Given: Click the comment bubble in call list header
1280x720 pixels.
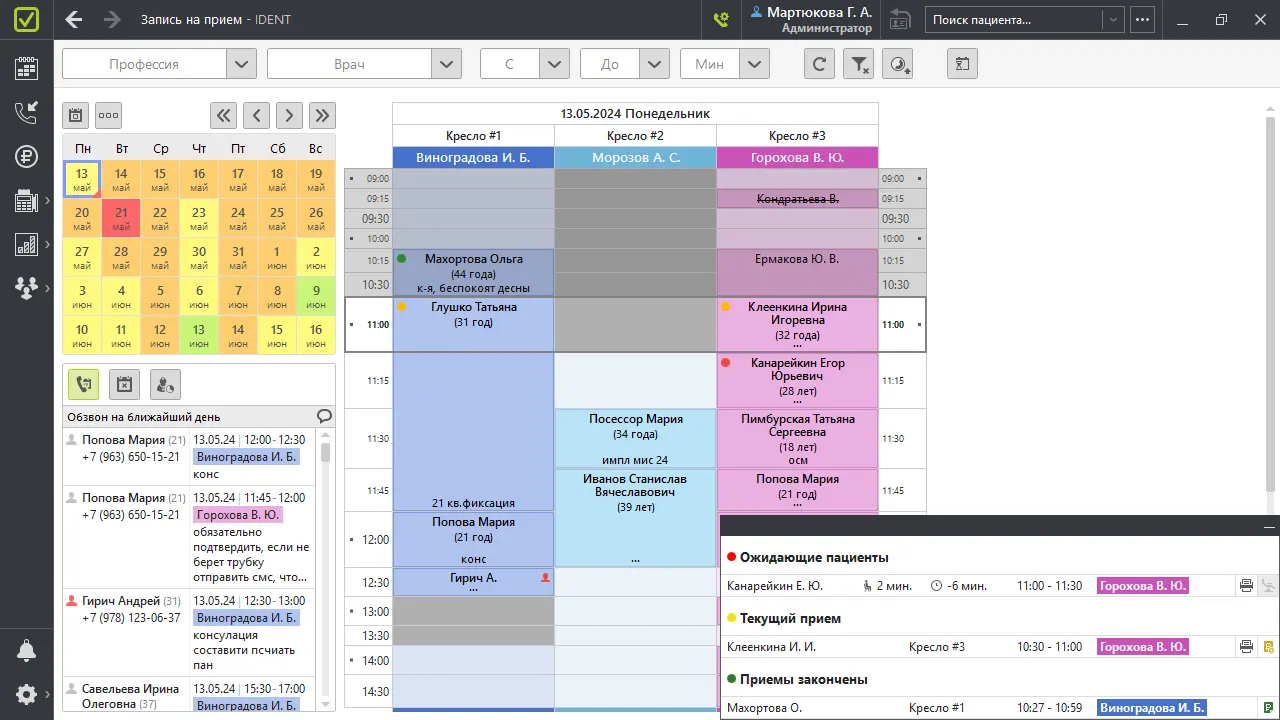Looking at the screenshot, I should pos(324,417).
